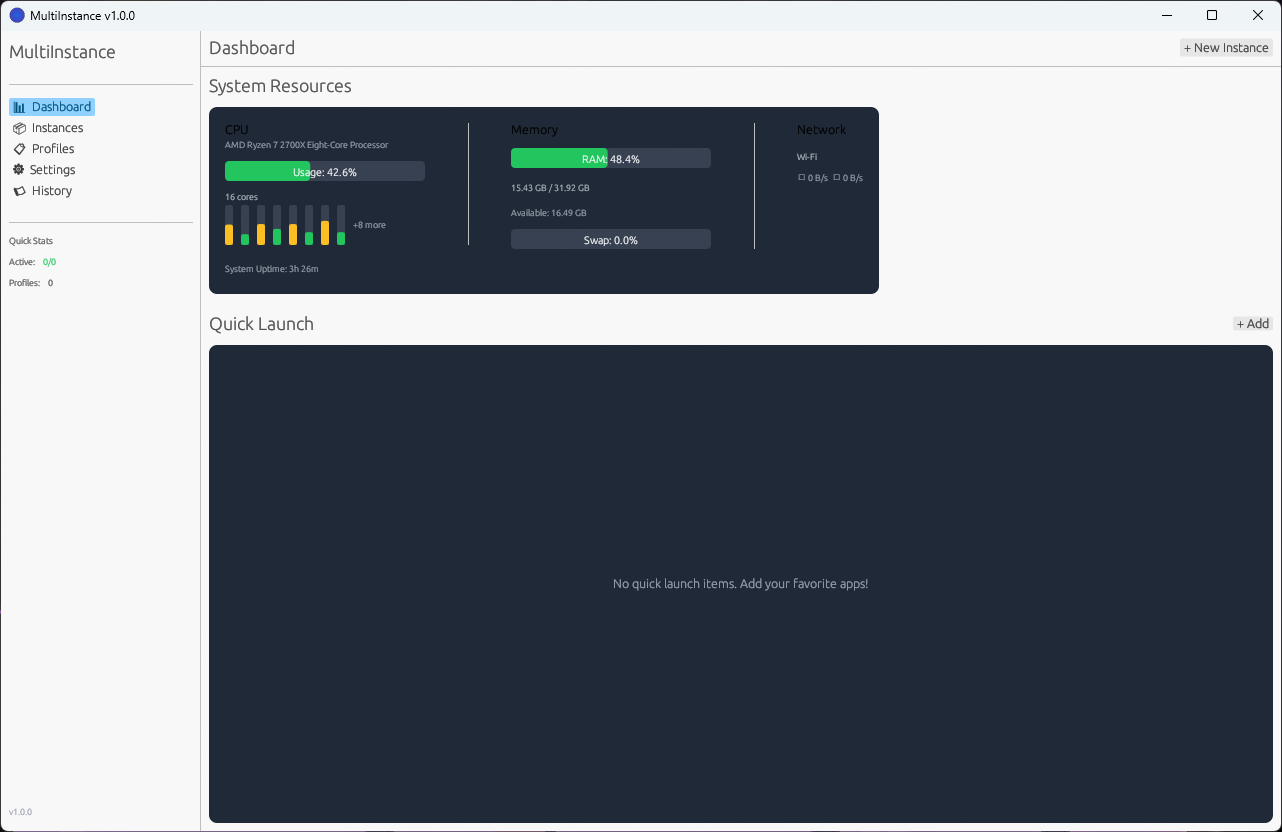
Task: Click the Wi-Fi label in Network panel
Action: [806, 156]
